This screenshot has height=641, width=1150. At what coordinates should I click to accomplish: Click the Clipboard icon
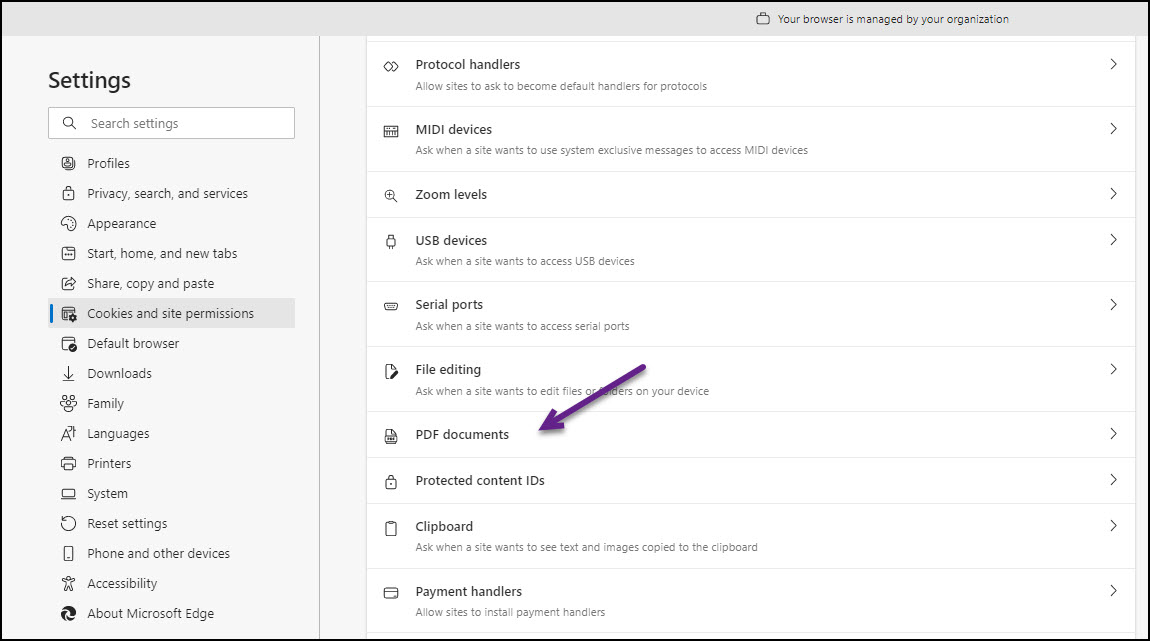391,528
